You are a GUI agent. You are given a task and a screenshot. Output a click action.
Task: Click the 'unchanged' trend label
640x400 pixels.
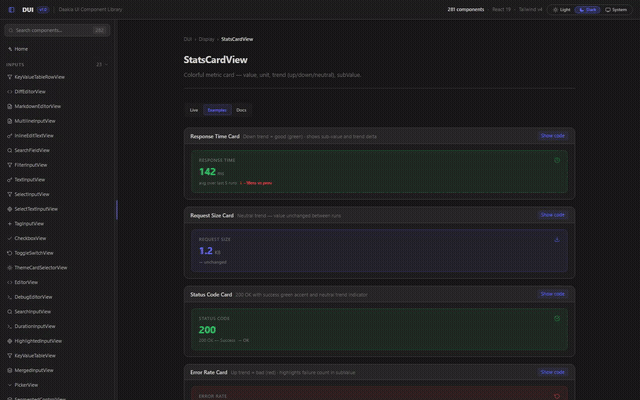(213, 262)
